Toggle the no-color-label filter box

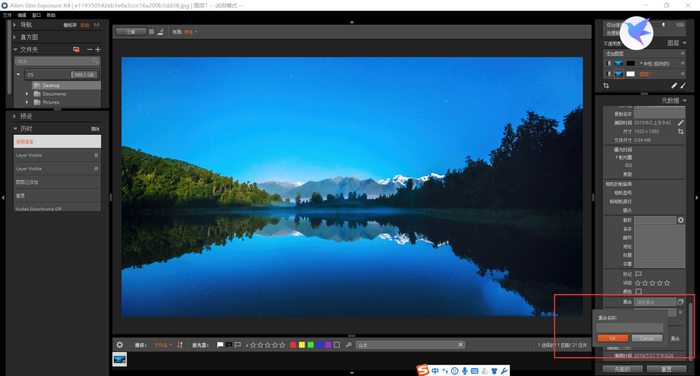click(x=337, y=345)
